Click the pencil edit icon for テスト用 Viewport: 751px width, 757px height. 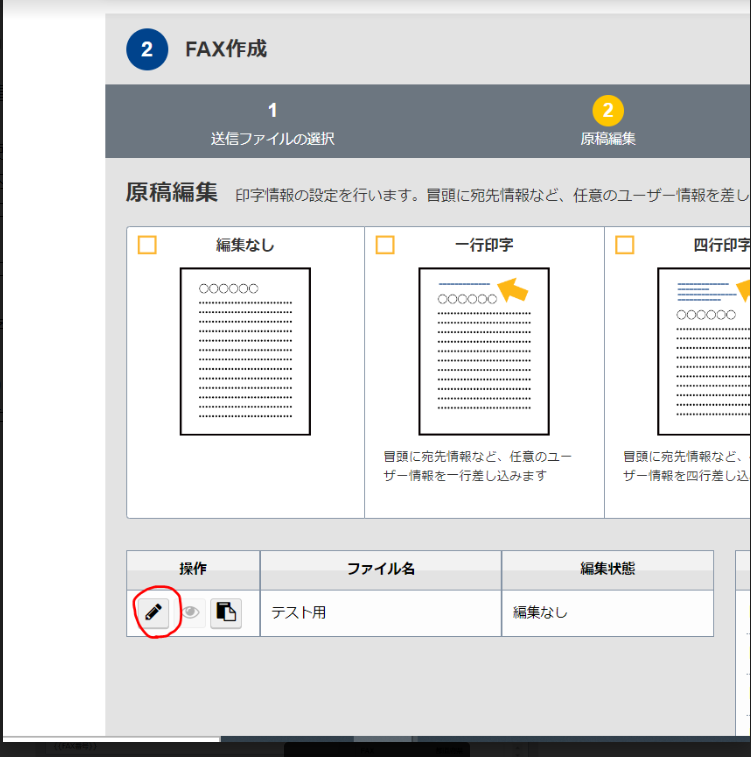(153, 613)
